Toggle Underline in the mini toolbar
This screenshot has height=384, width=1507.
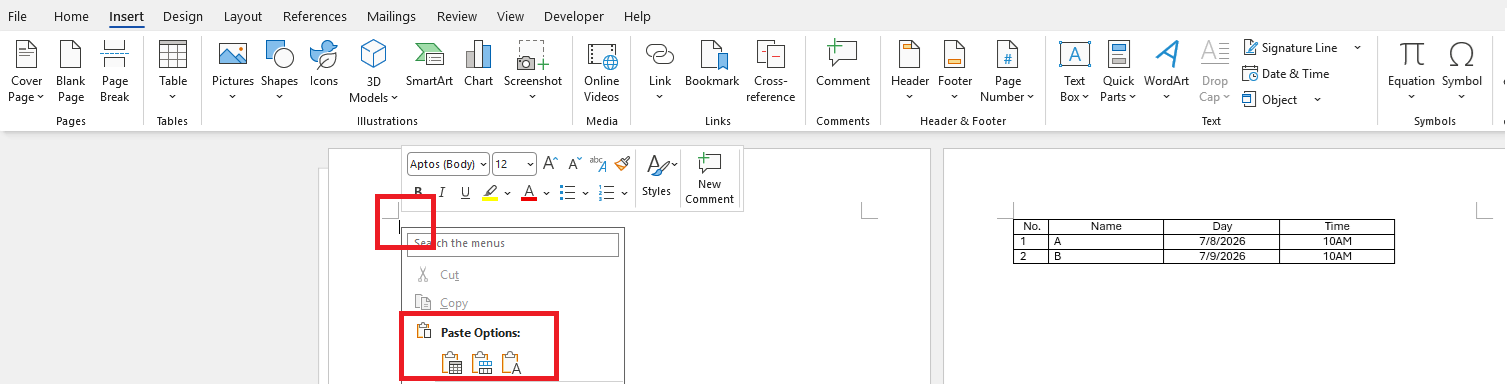click(465, 192)
